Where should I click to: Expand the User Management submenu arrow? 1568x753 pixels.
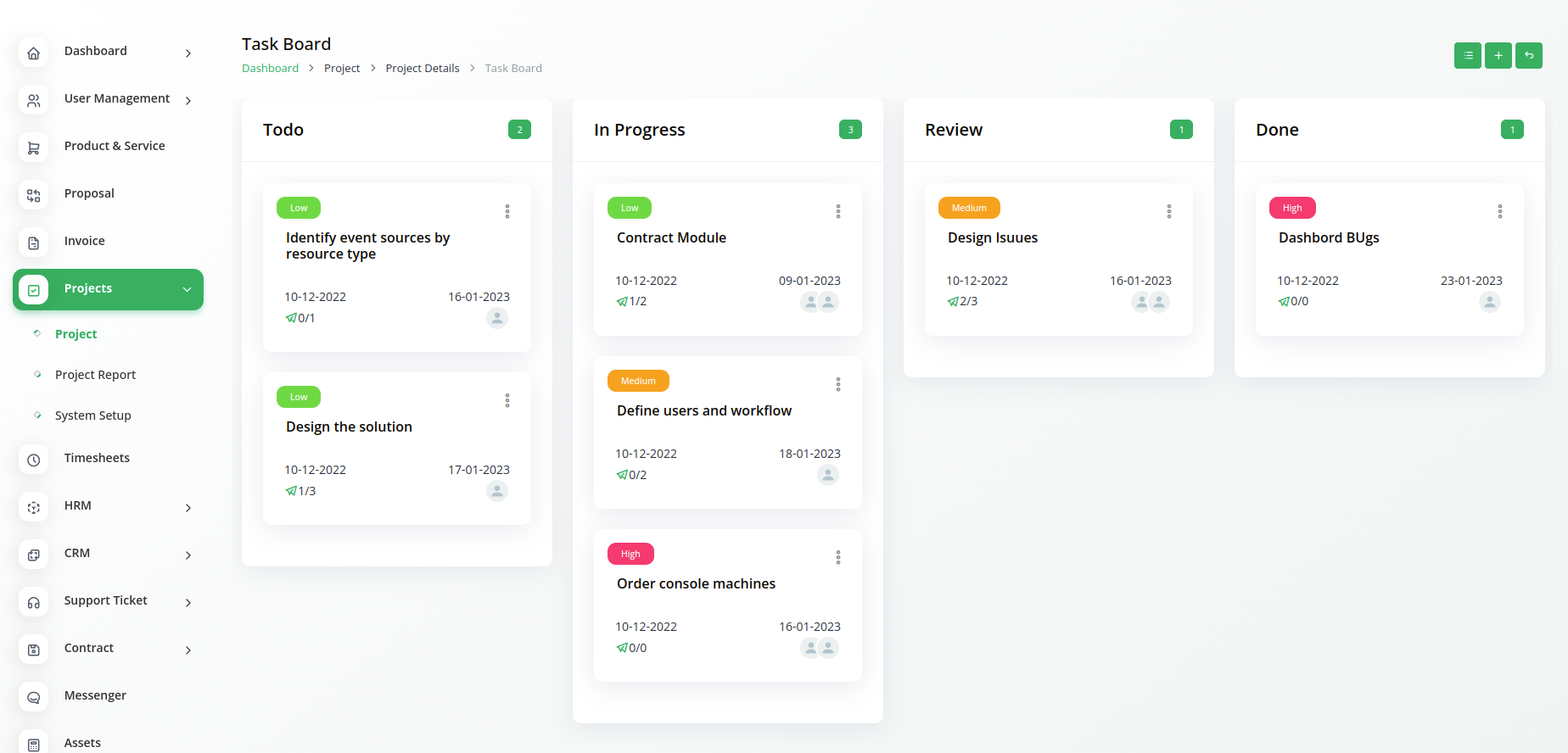[188, 101]
